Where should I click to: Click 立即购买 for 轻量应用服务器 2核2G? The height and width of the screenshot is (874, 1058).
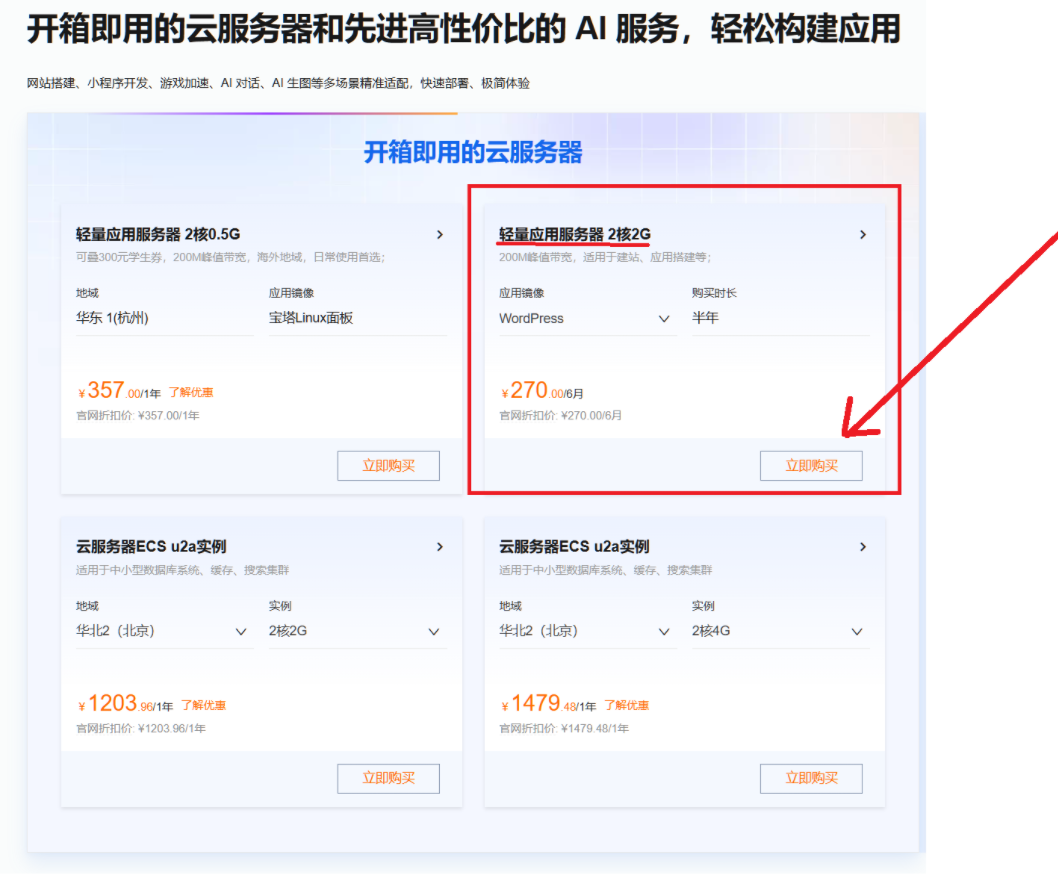coord(811,465)
